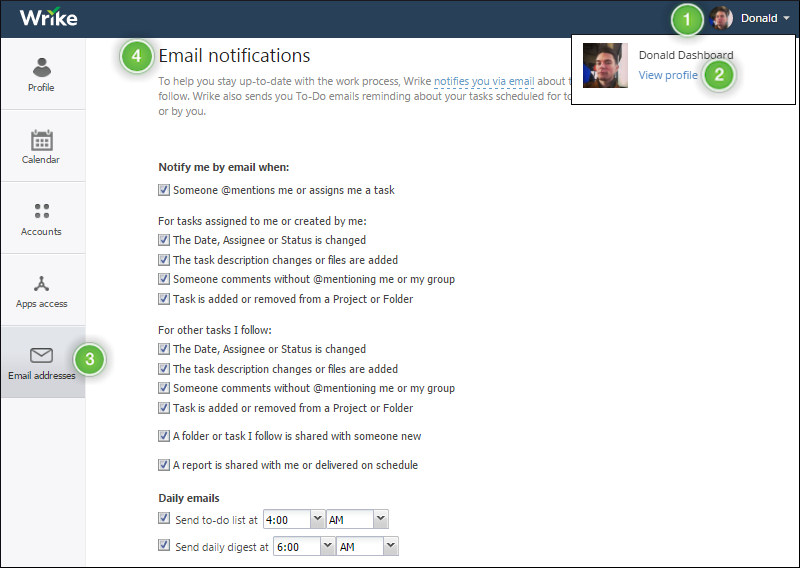The width and height of the screenshot is (800, 568).
Task: Toggle assigned tasks 'task description changes' checkbox
Action: coord(164,260)
